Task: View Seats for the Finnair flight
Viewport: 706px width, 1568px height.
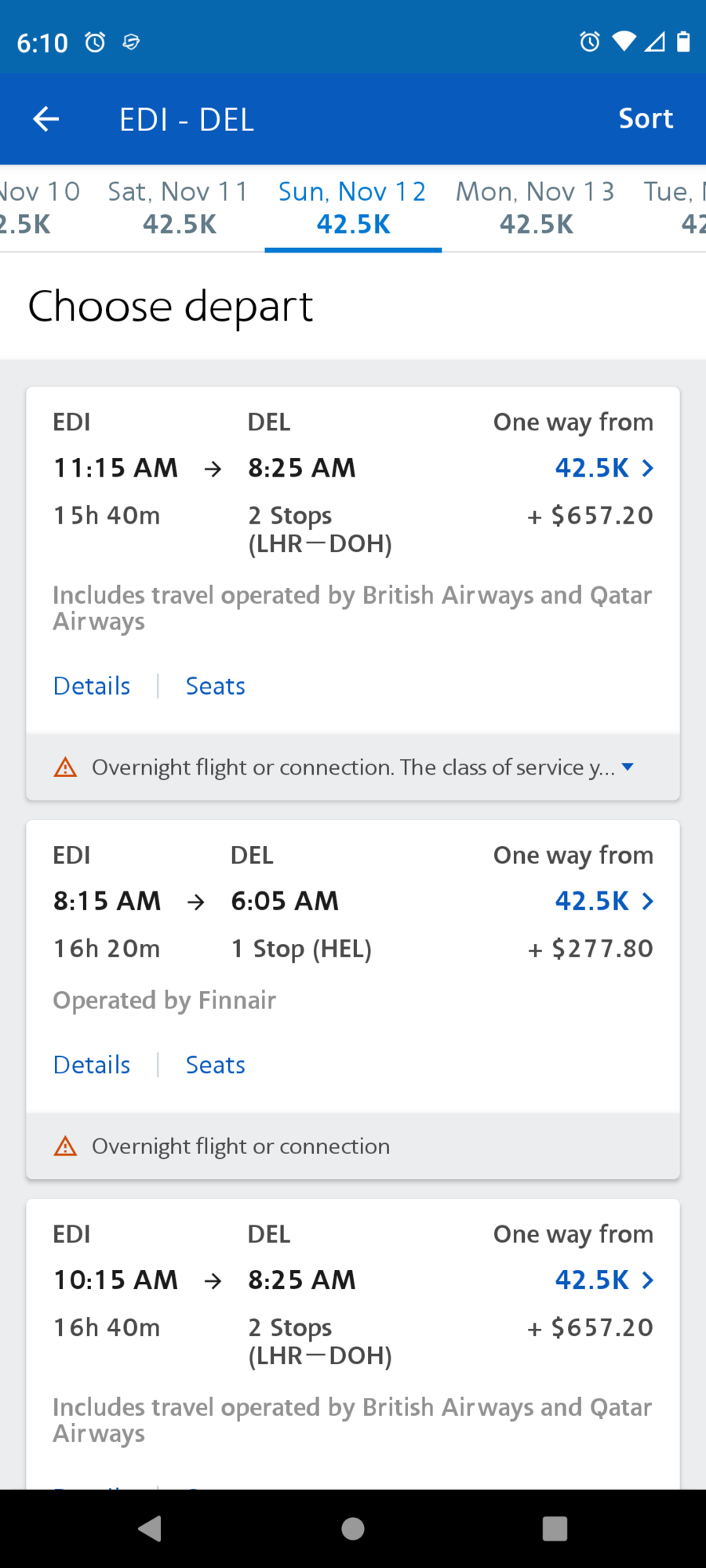Action: coord(216,1065)
